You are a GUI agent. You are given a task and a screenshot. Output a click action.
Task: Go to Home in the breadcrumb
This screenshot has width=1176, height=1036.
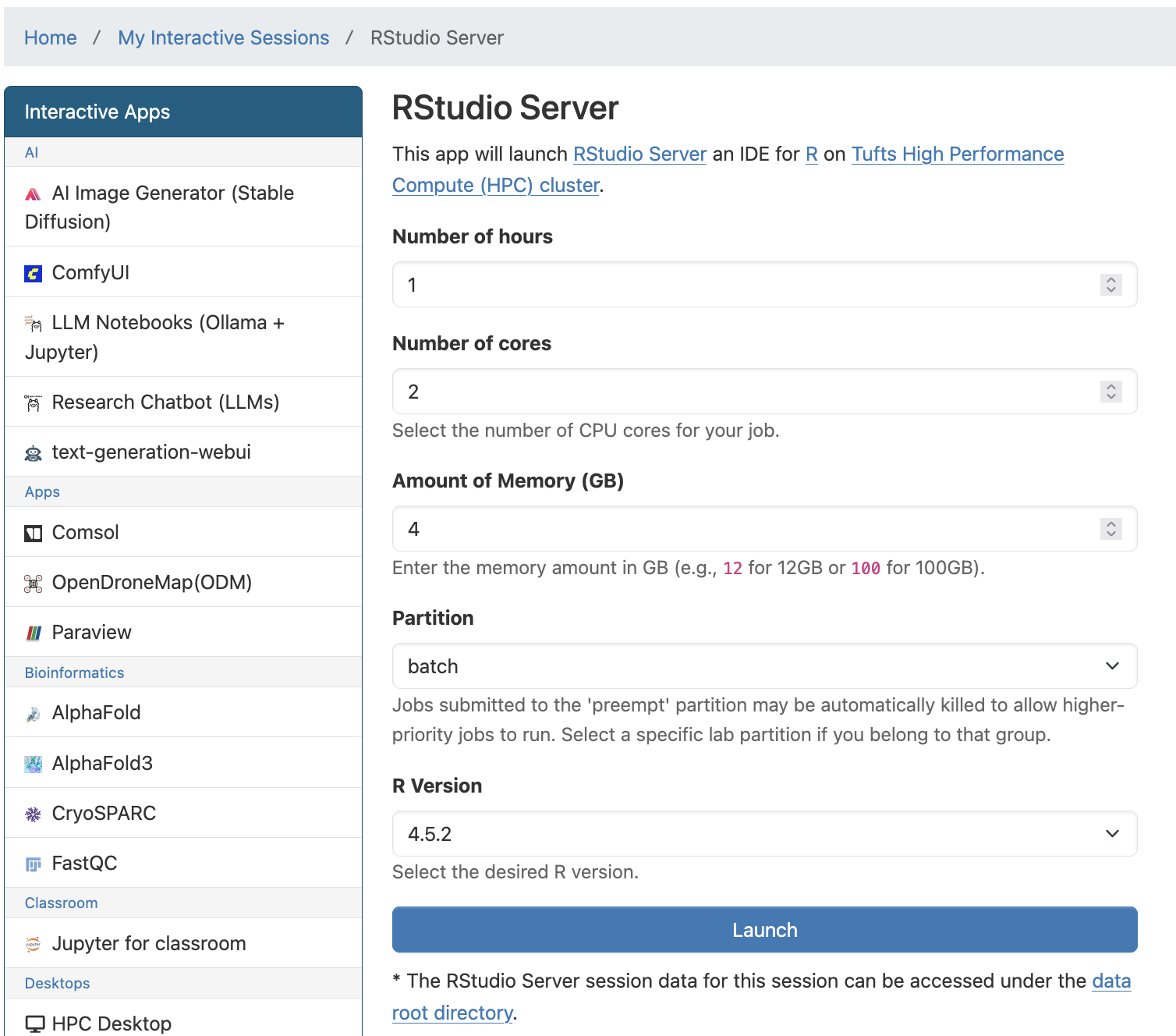tap(50, 37)
